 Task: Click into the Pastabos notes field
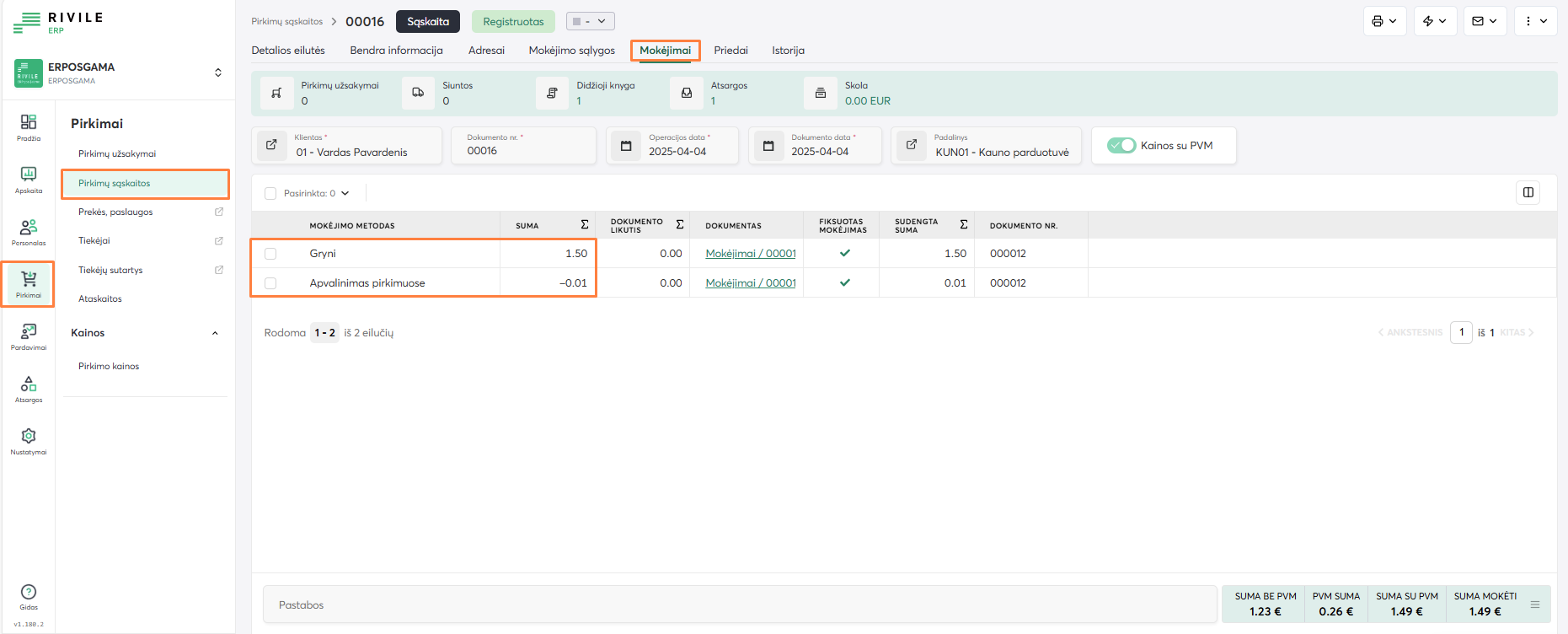(740, 605)
